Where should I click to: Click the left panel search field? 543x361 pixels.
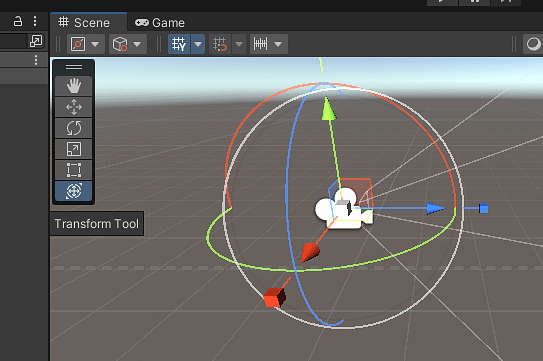click(13, 41)
